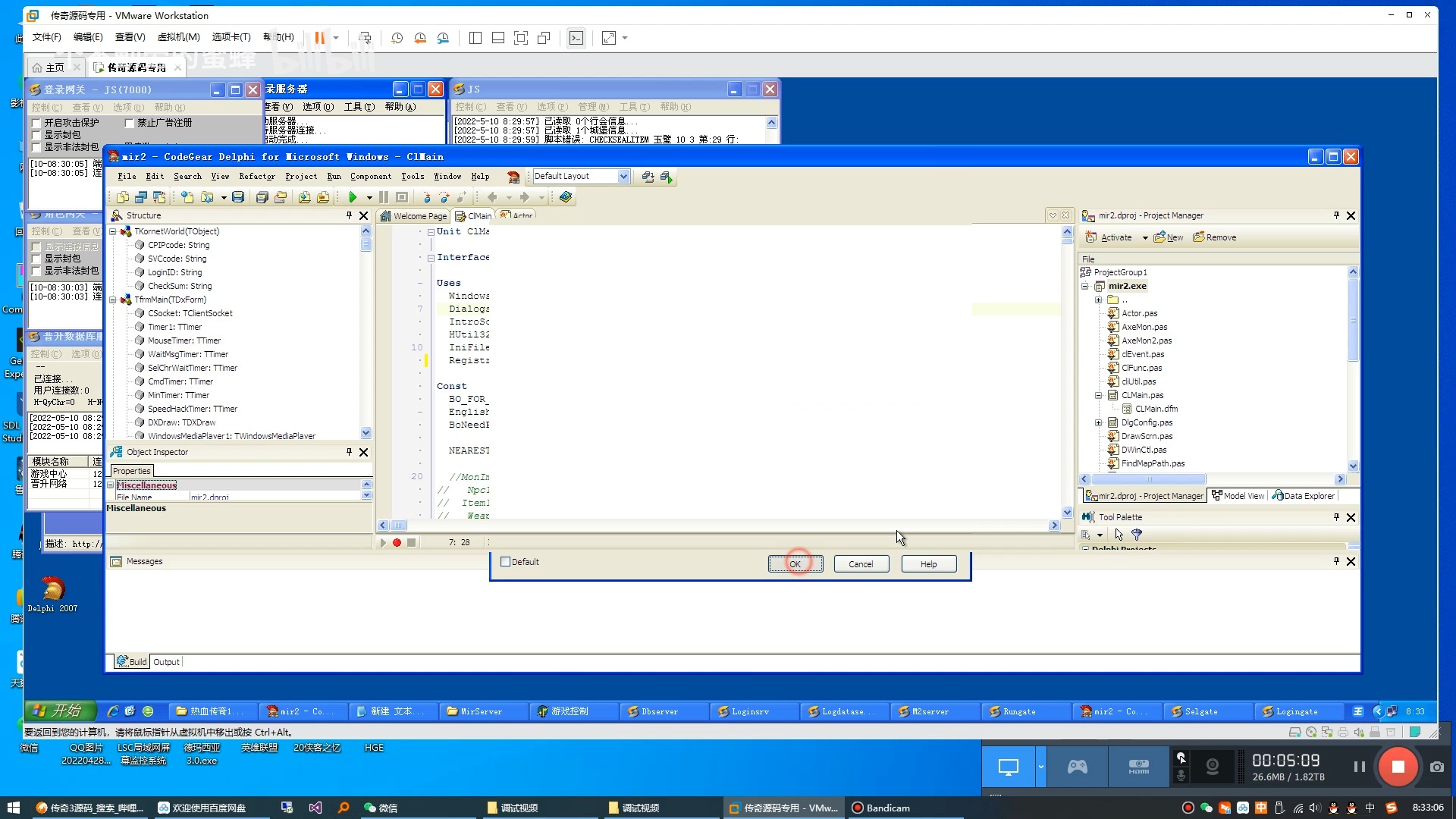Screen dimensions: 1456x819
Task: Collapse the TfrmMain(TDxForm) tree node
Action: [x=113, y=300]
